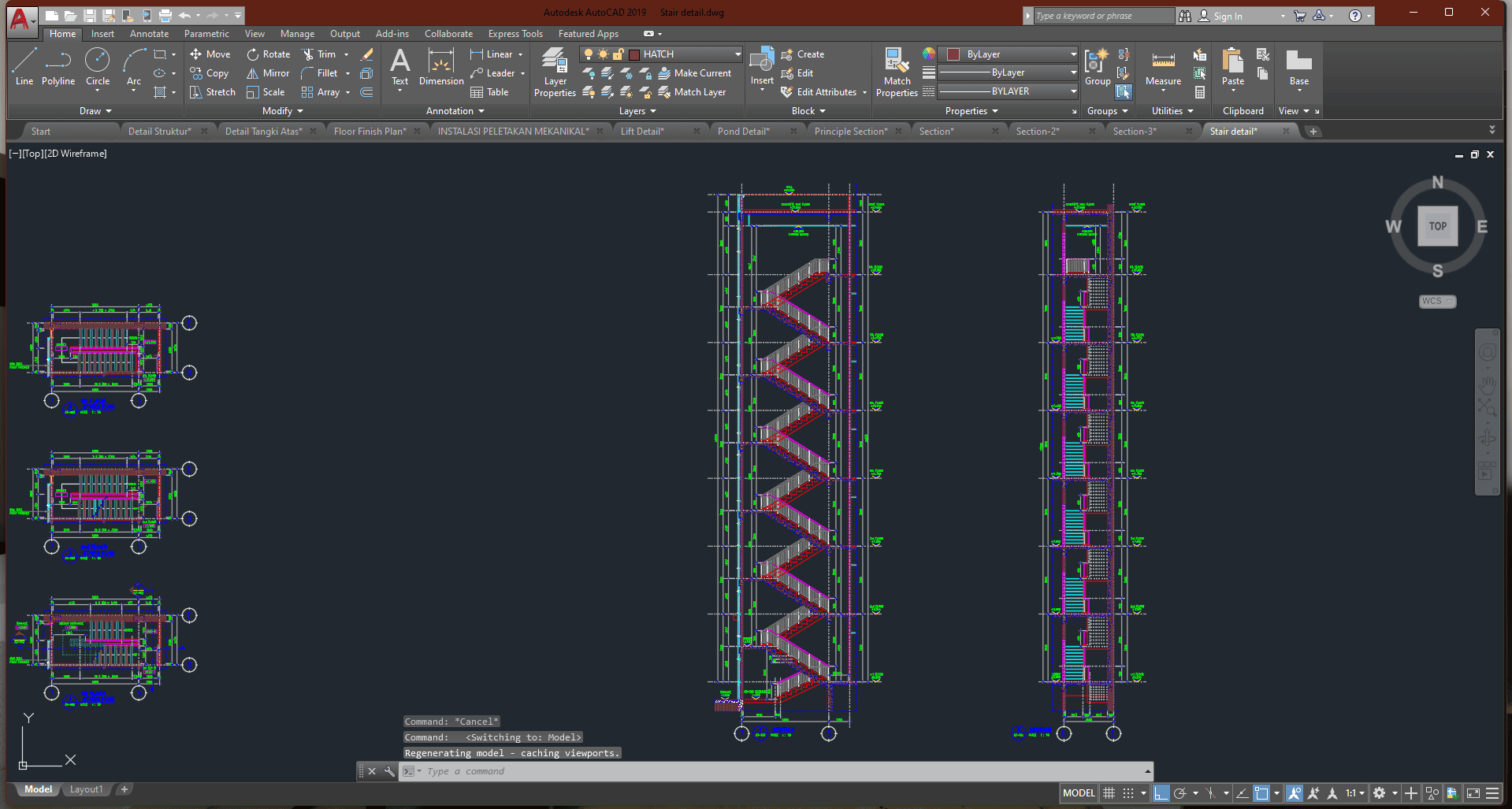The width and height of the screenshot is (1512, 809).
Task: Select the Dimension annotation tool
Action: tap(441, 66)
